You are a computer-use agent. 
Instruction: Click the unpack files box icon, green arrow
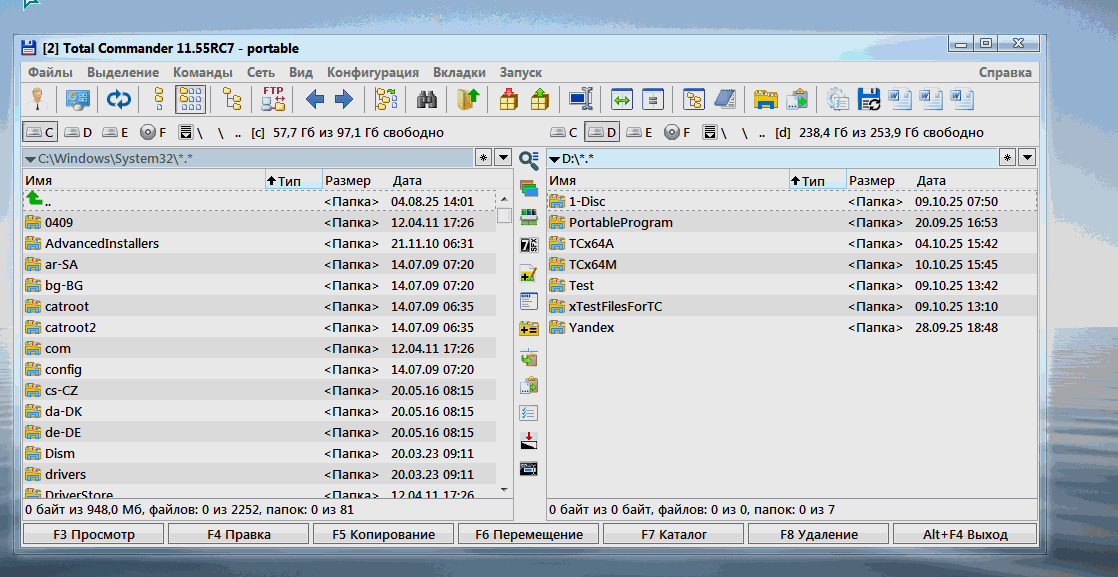tap(540, 100)
